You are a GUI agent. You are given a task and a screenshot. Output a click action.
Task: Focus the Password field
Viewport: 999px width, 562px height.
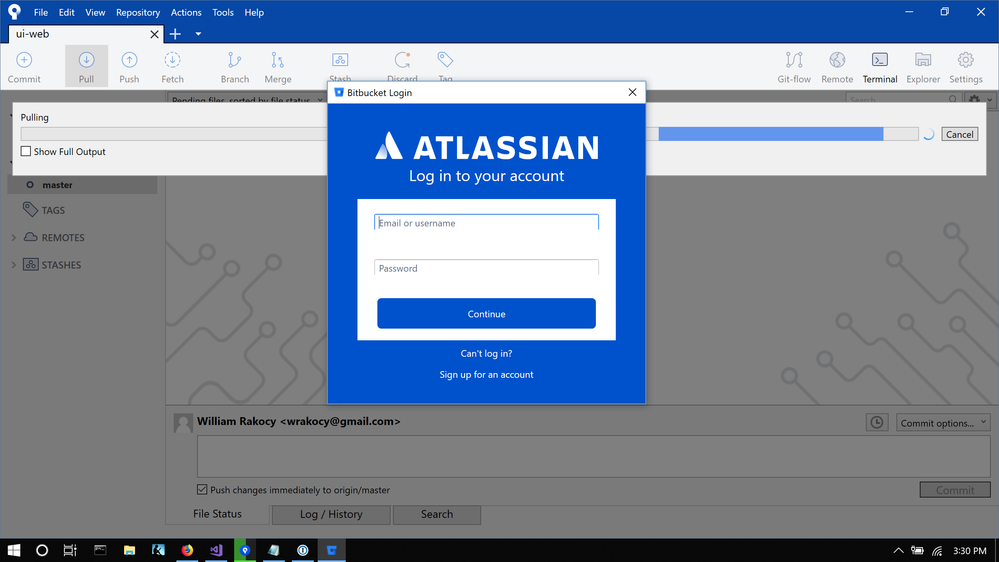[x=486, y=268]
